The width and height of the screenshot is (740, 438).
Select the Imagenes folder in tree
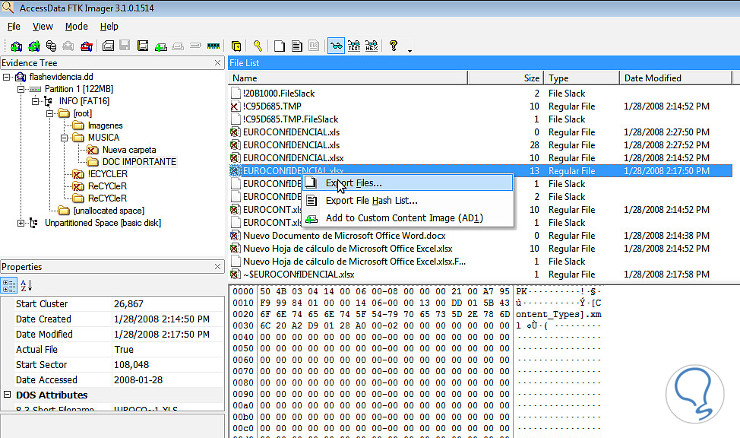click(105, 126)
